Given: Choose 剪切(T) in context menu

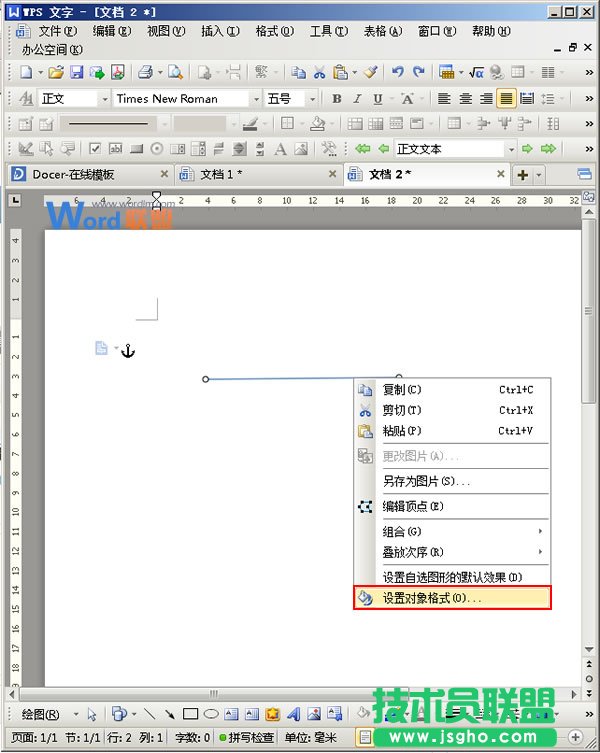Looking at the screenshot, I should point(452,410).
